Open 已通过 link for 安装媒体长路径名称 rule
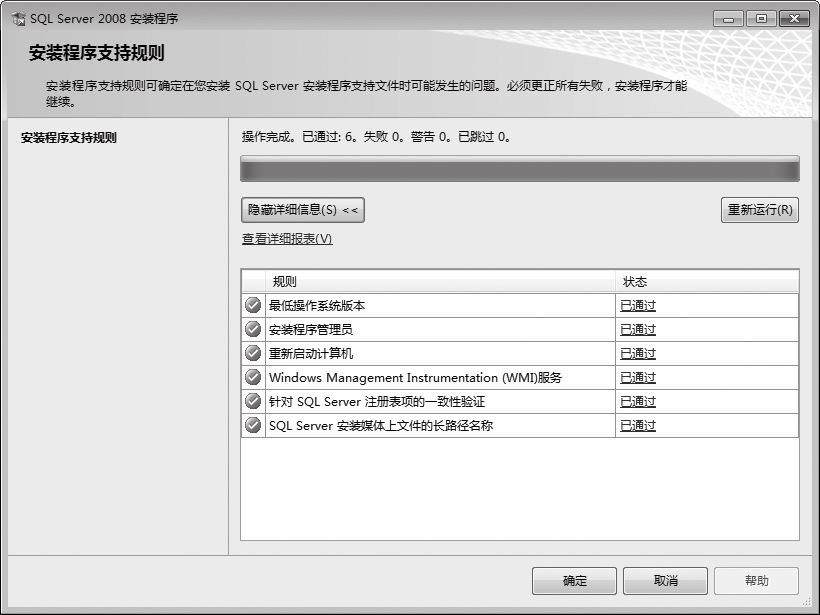 [x=638, y=426]
